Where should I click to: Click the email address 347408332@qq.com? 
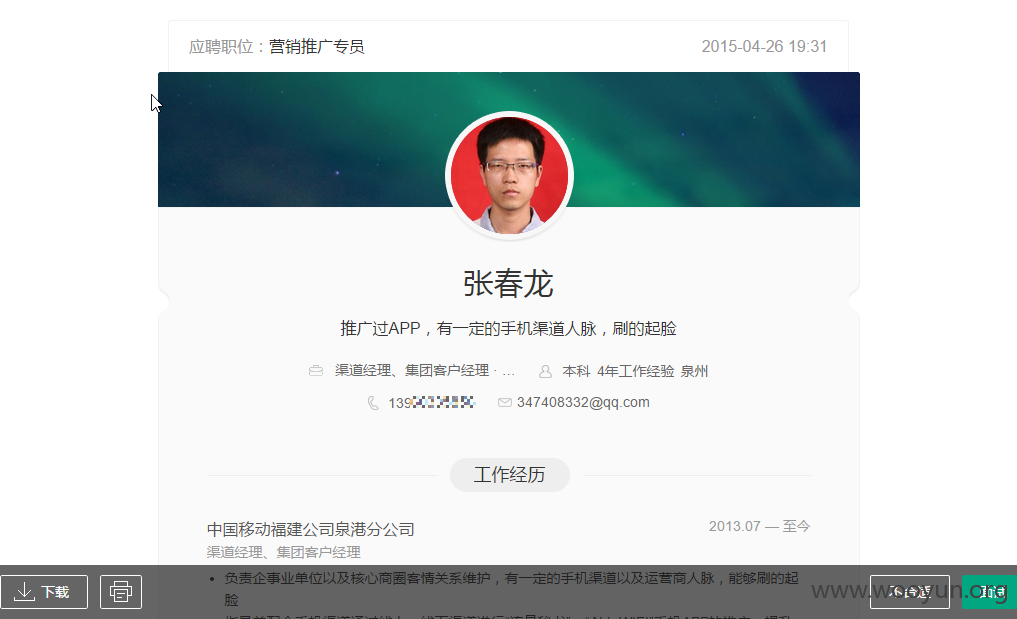click(x=583, y=402)
